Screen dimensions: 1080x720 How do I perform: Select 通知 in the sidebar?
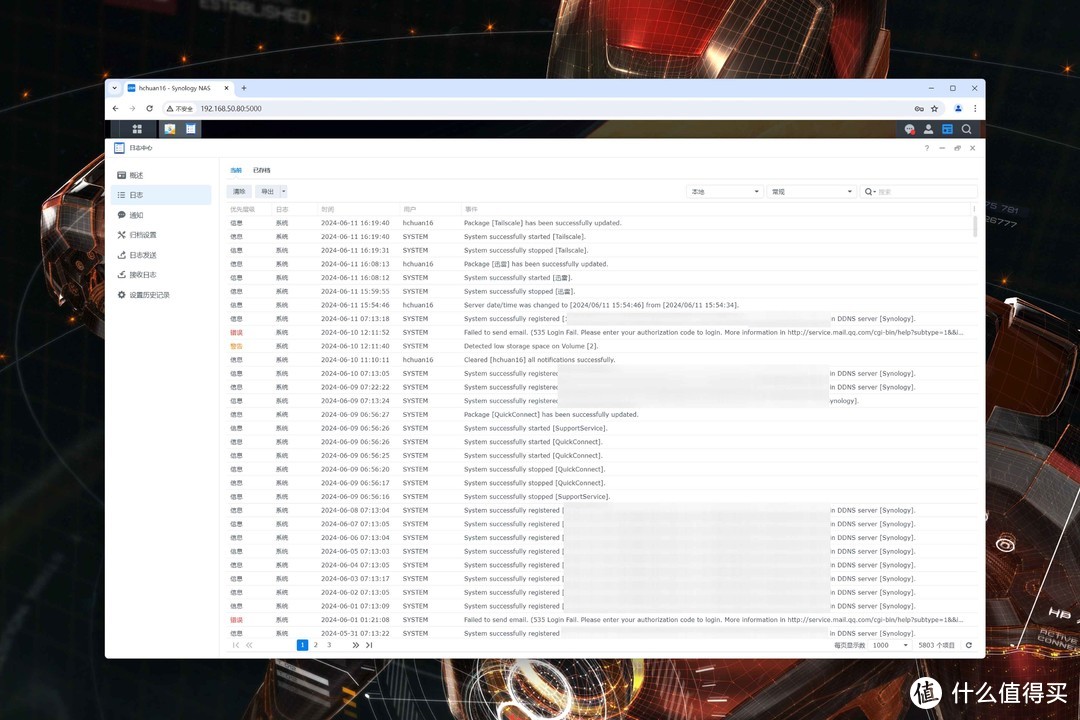tap(136, 215)
